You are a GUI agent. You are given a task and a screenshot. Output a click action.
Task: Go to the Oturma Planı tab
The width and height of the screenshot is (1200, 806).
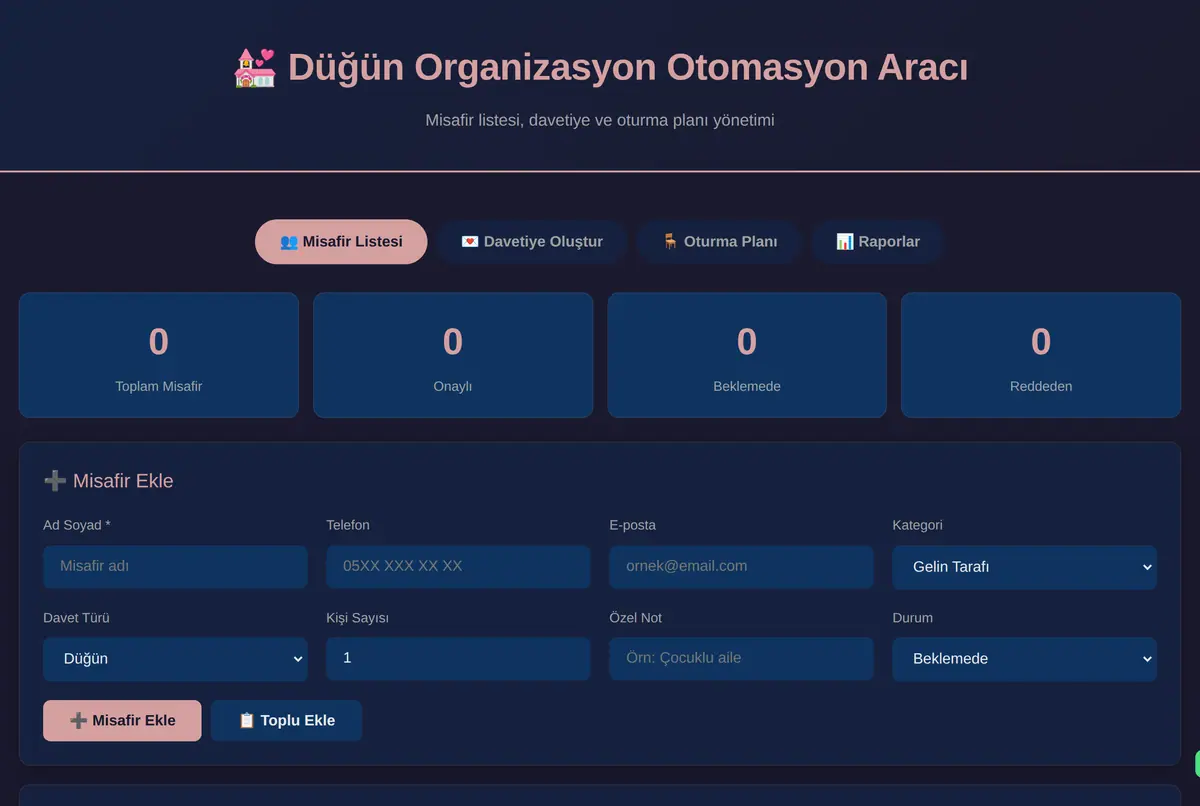pos(719,242)
